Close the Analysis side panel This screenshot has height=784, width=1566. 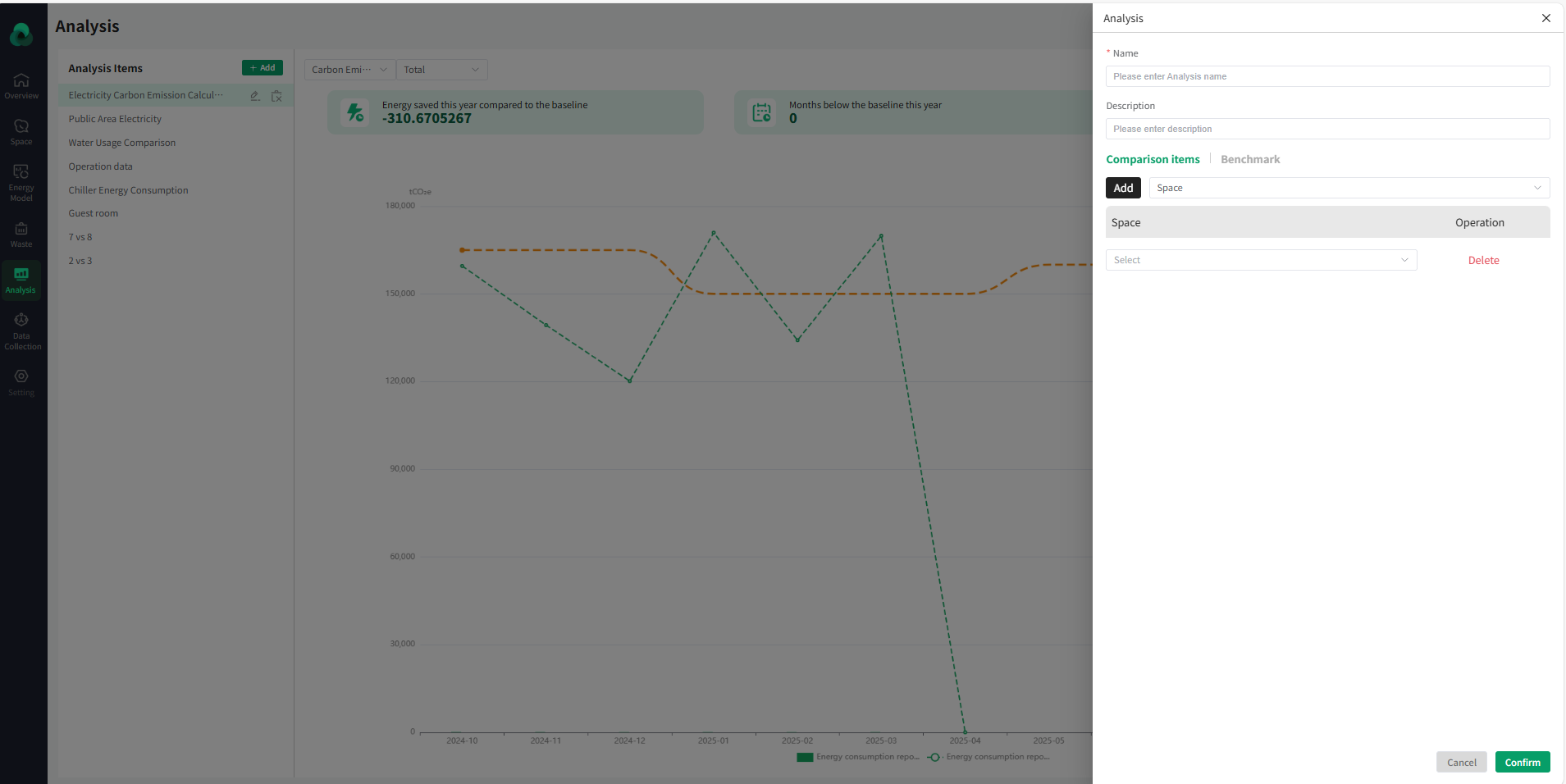1545,18
